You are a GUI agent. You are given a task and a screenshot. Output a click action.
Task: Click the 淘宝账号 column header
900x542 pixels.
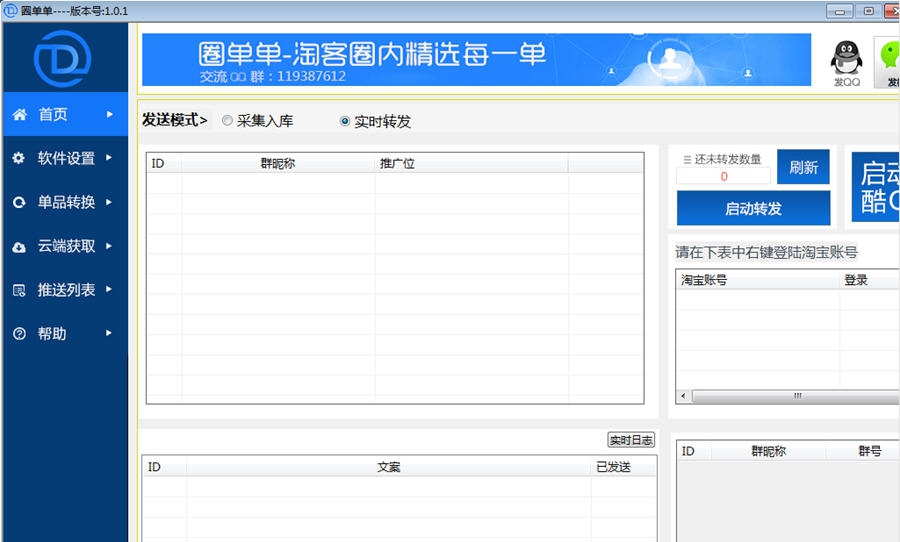[x=758, y=280]
